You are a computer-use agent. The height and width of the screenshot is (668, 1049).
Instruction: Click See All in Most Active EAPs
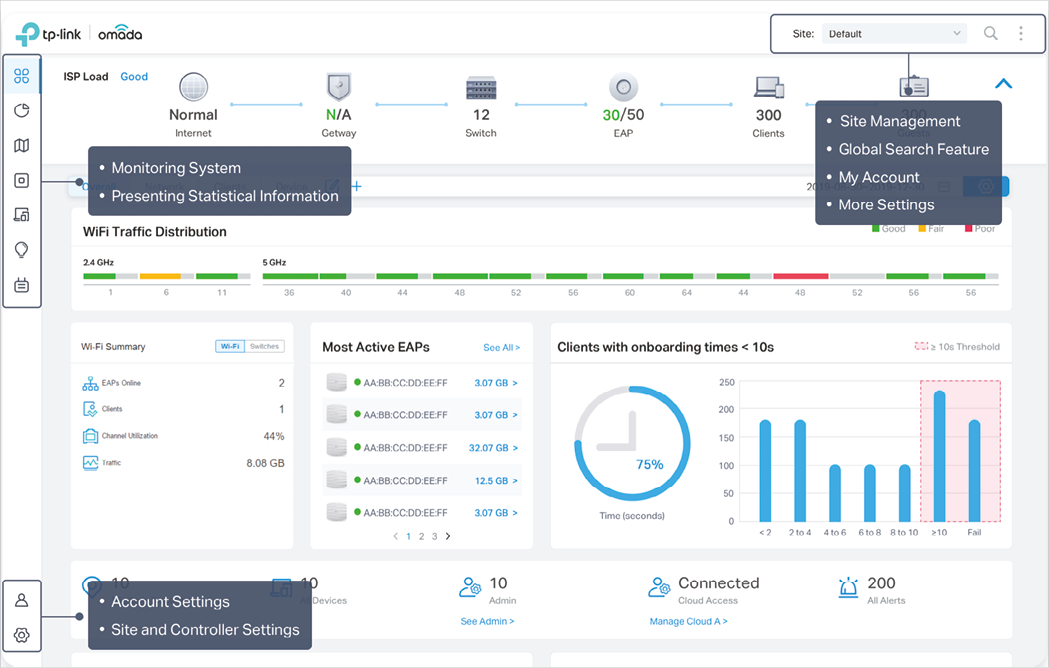pos(501,348)
